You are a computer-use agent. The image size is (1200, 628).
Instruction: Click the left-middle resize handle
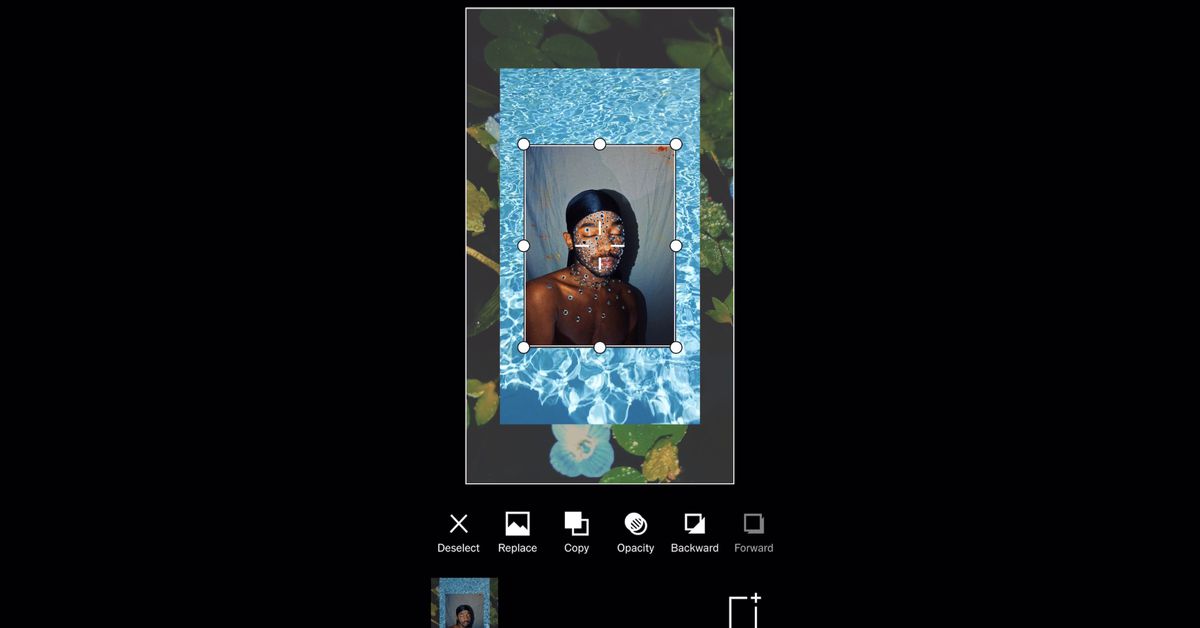pyautogui.click(x=523, y=245)
